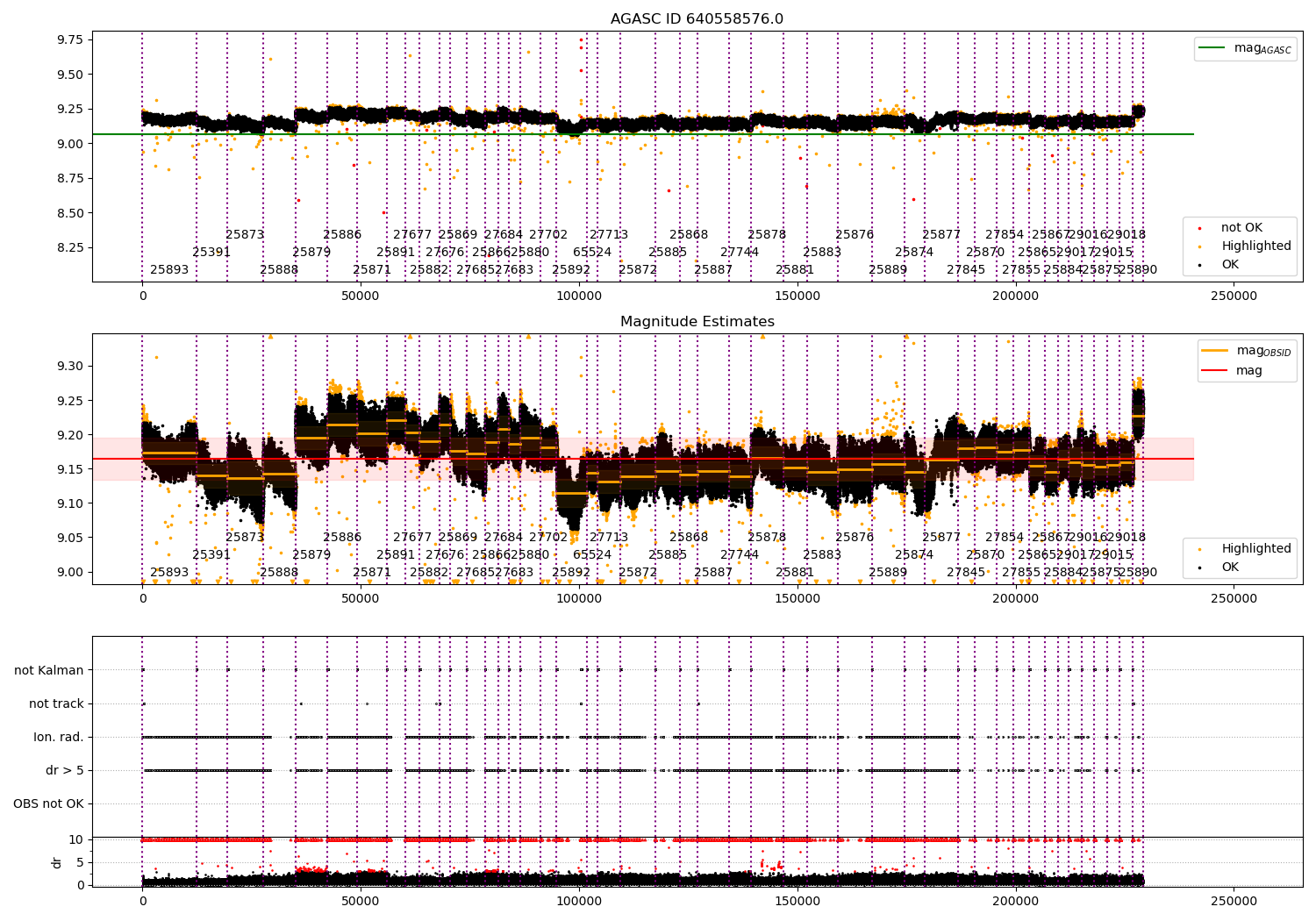Viewport: 1316px width, 921px height.
Task: Click the '9.50' y-axis tick in top plot
Action: (x=69, y=75)
